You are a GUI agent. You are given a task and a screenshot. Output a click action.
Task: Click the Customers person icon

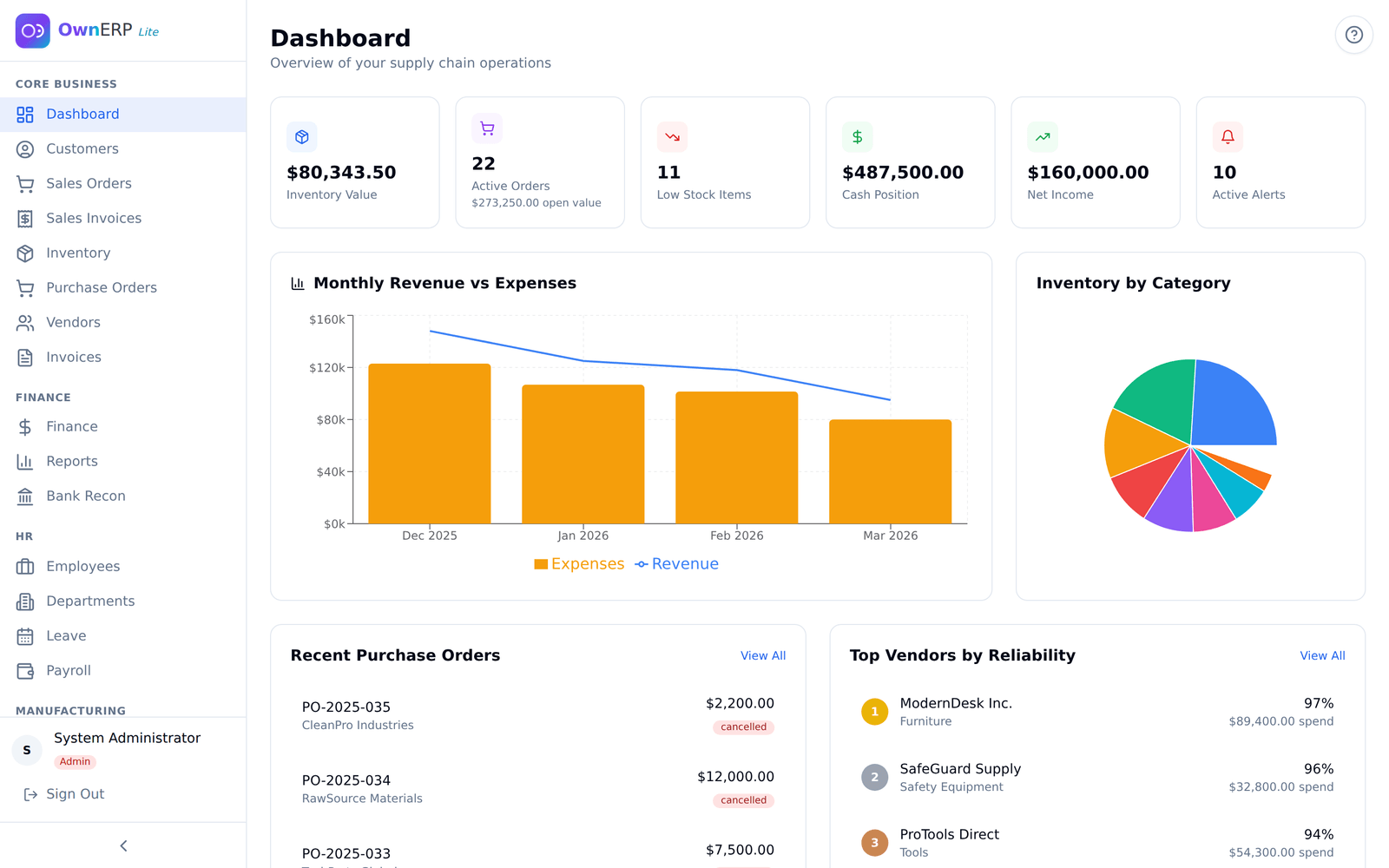[25, 149]
